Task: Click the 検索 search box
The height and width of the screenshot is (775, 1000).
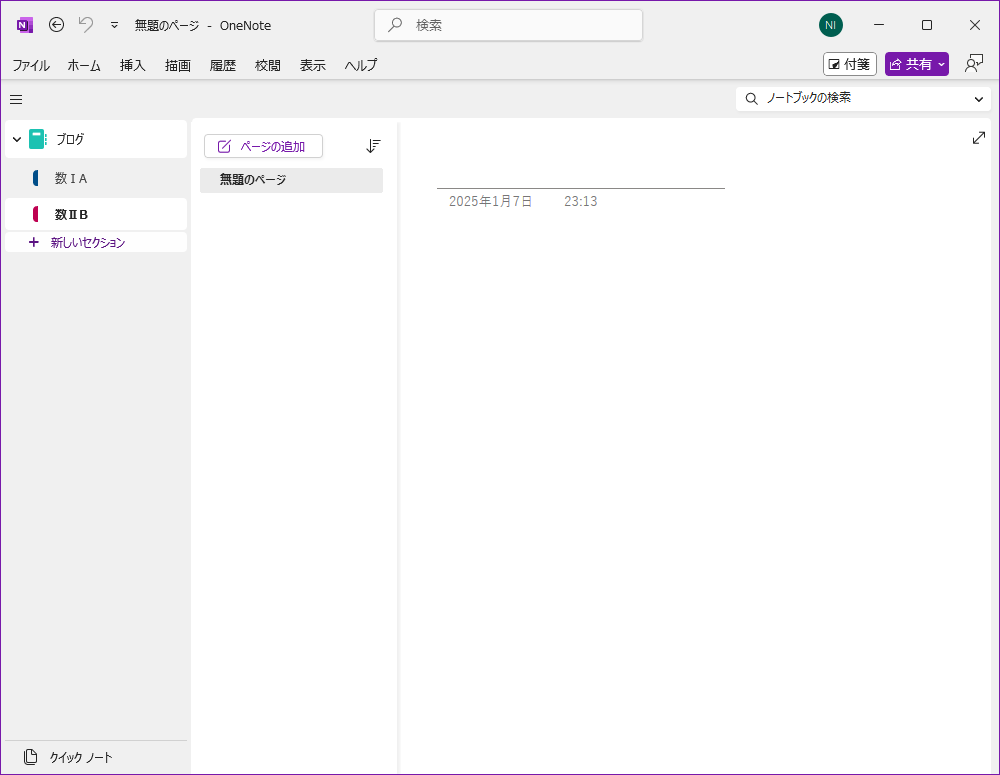Action: point(508,25)
